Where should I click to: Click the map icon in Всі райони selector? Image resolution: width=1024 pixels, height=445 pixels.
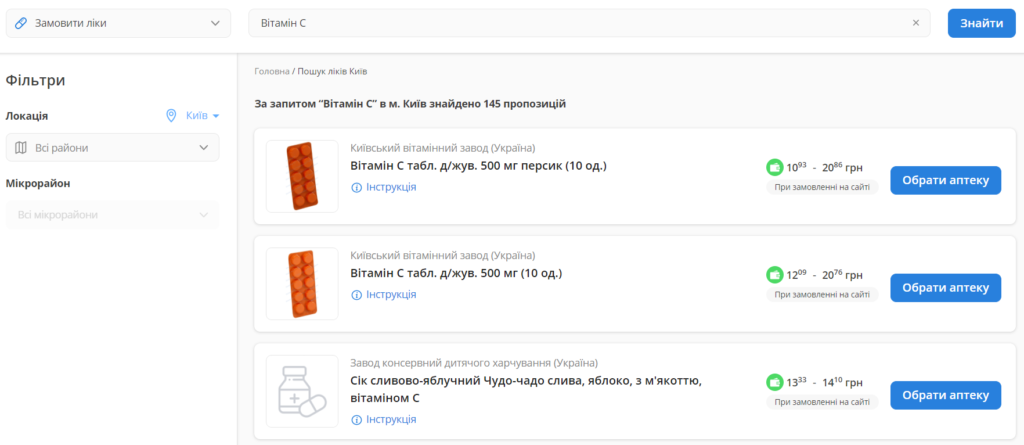pyautogui.click(x=22, y=148)
